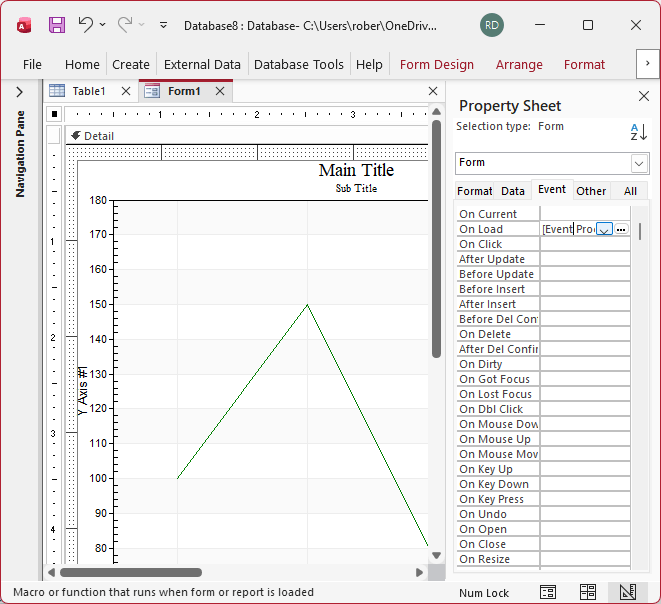Click the form selector box at ruler corner
This screenshot has height=604, width=661.
[54, 114]
